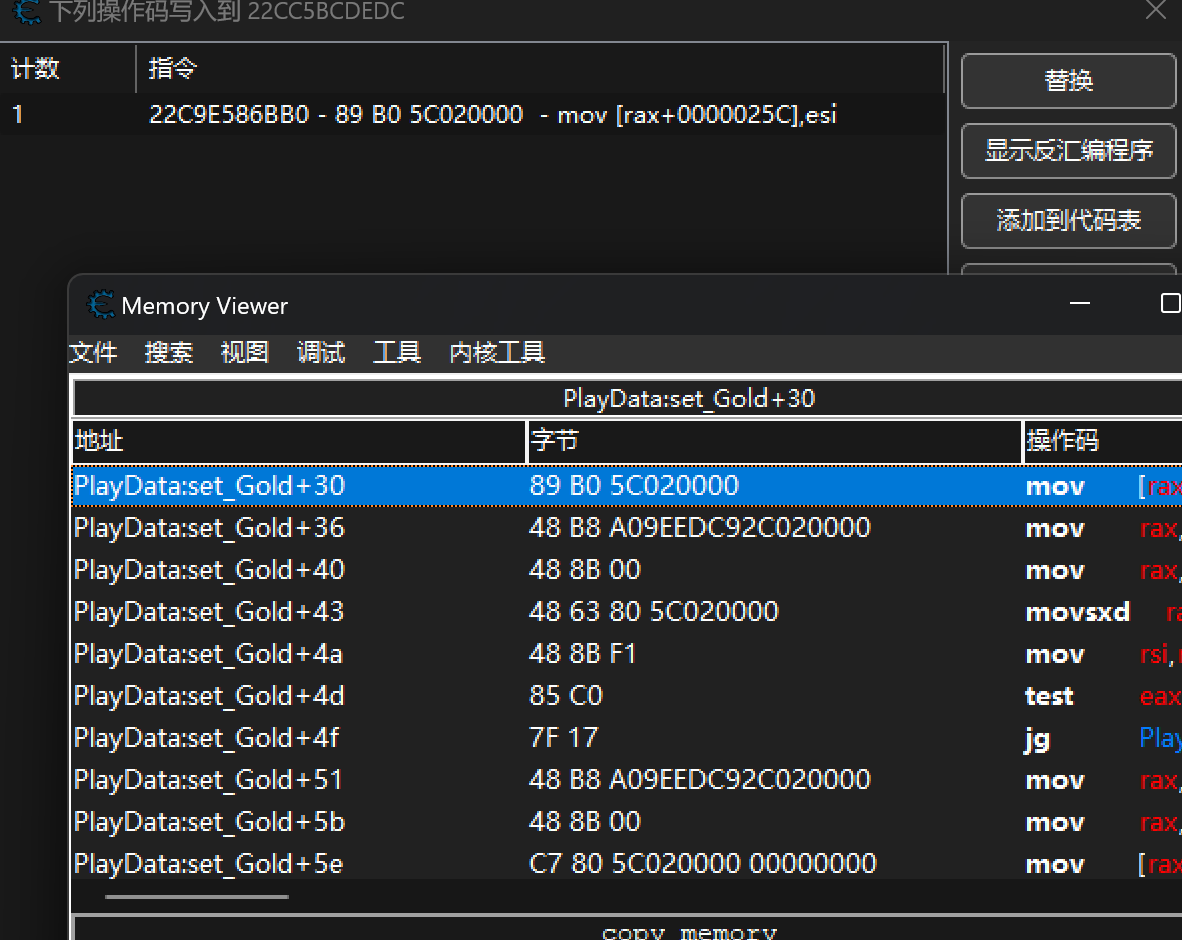
Task: Close the opcode writes window
Action: click(1155, 11)
